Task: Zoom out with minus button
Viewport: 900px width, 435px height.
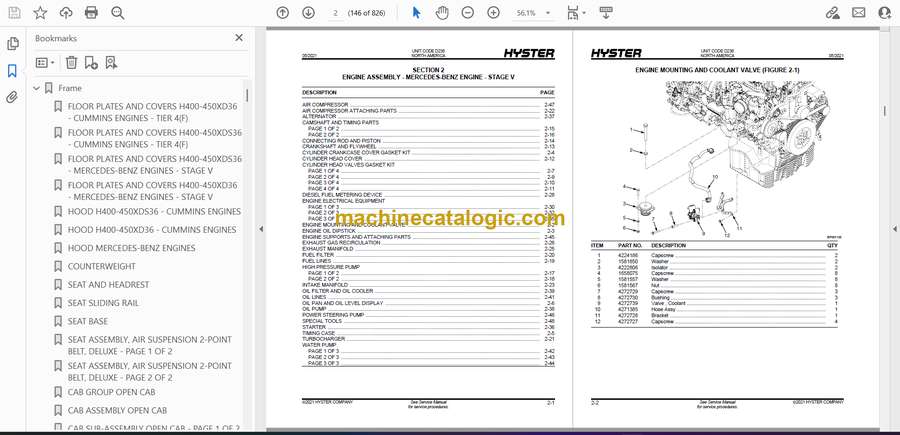Action: [468, 13]
